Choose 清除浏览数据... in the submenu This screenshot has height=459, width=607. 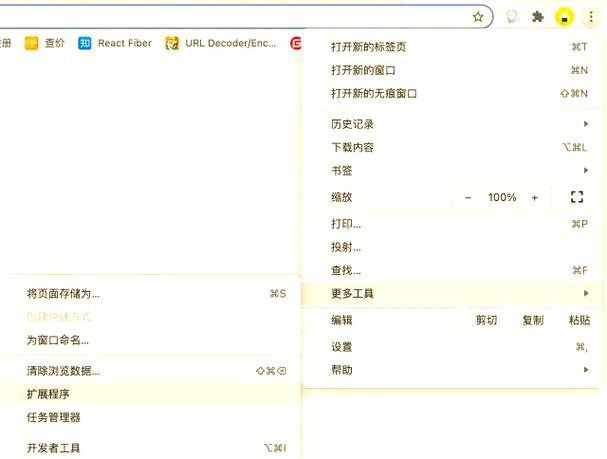pos(150,371)
